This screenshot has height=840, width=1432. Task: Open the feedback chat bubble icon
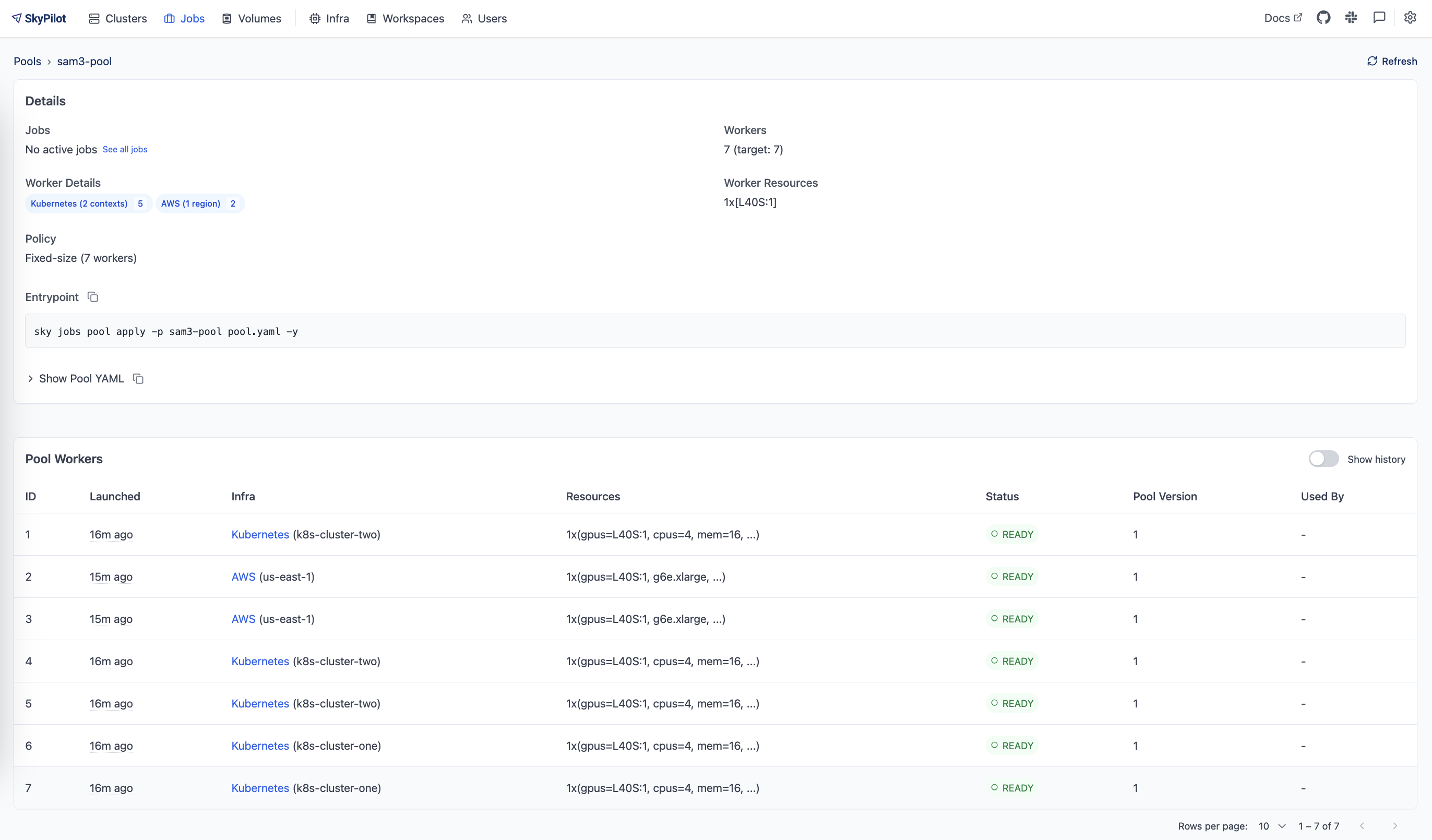coord(1380,18)
